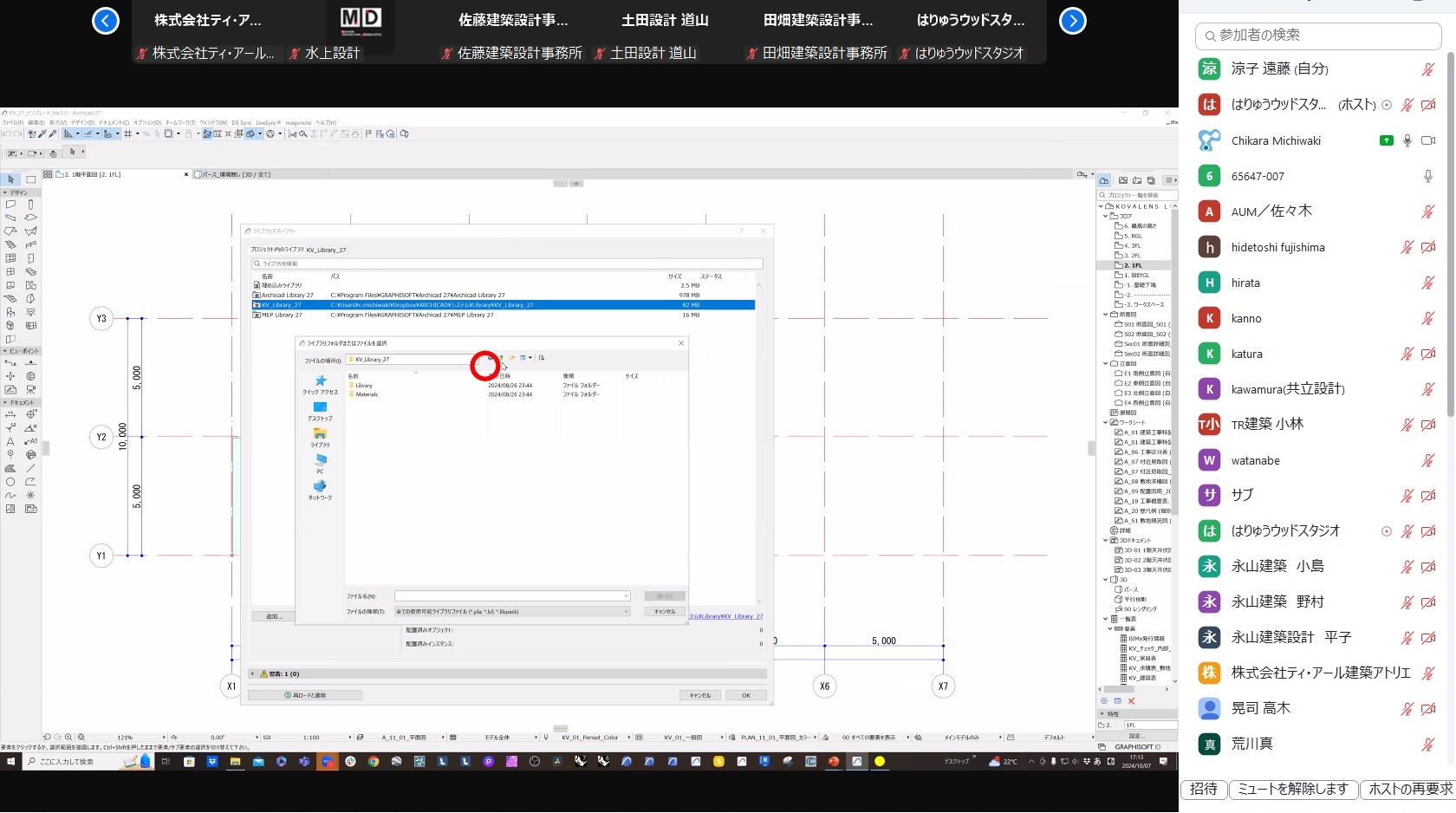Toggle the microphone for Chikara Michiwaki
This screenshot has height=813, width=1456.
click(x=1407, y=140)
